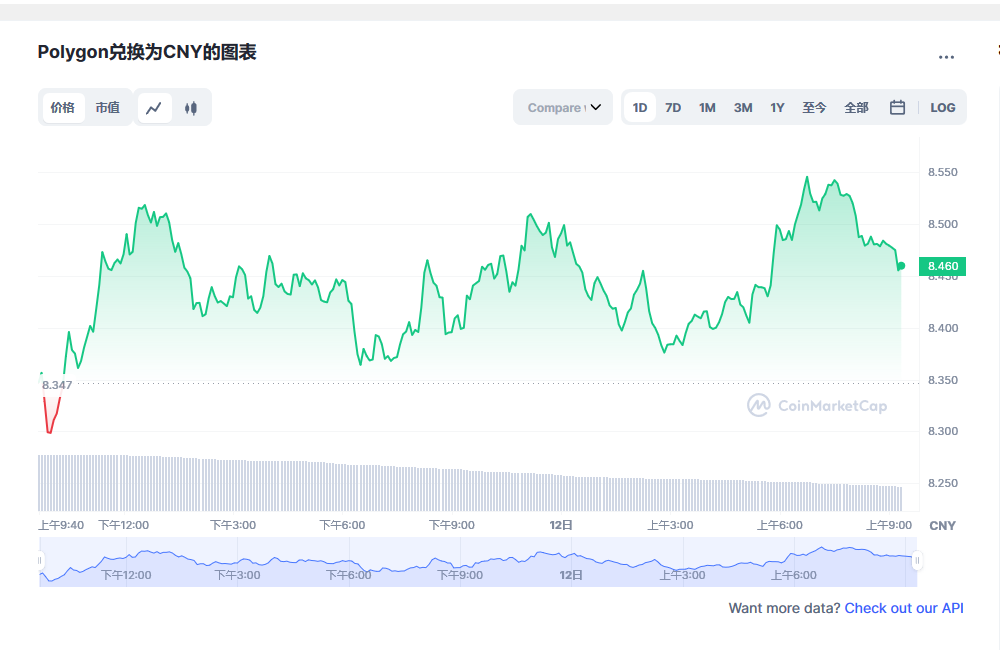This screenshot has height=650, width=1000.
Task: Click the 8.500 y-axis label
Action: click(x=943, y=225)
